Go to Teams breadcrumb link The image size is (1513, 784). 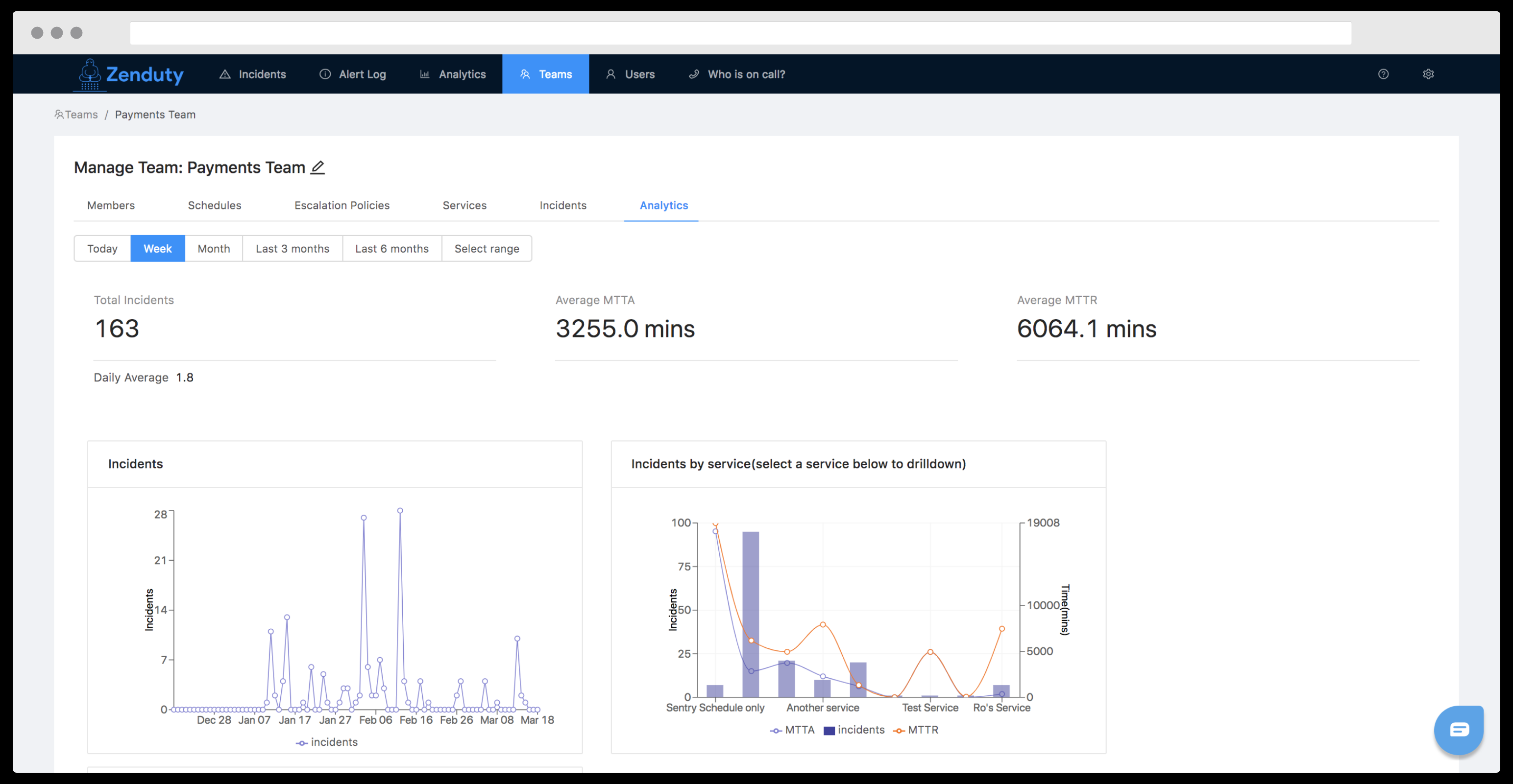76,115
